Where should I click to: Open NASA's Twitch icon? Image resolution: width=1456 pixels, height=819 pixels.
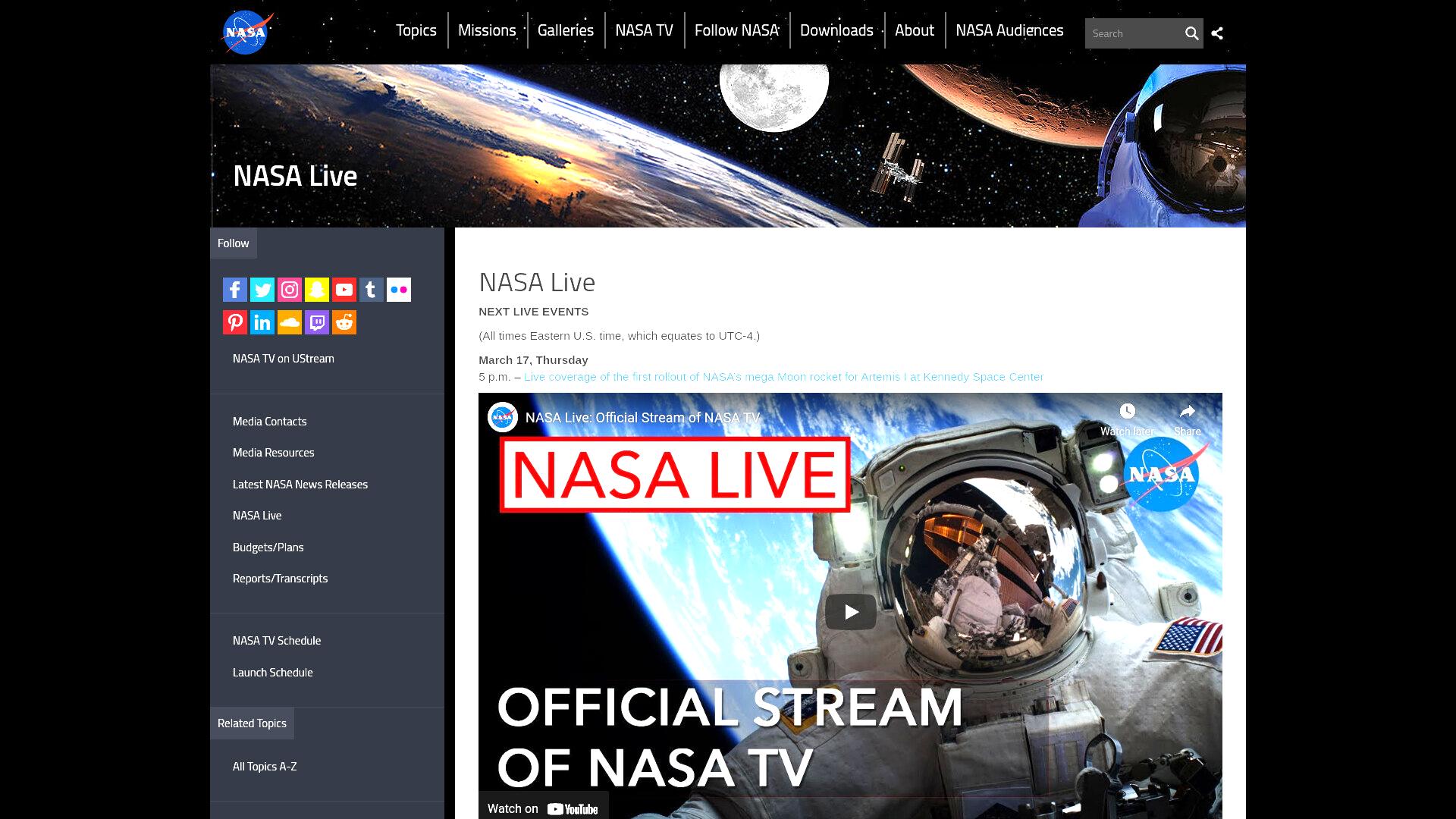pos(317,322)
